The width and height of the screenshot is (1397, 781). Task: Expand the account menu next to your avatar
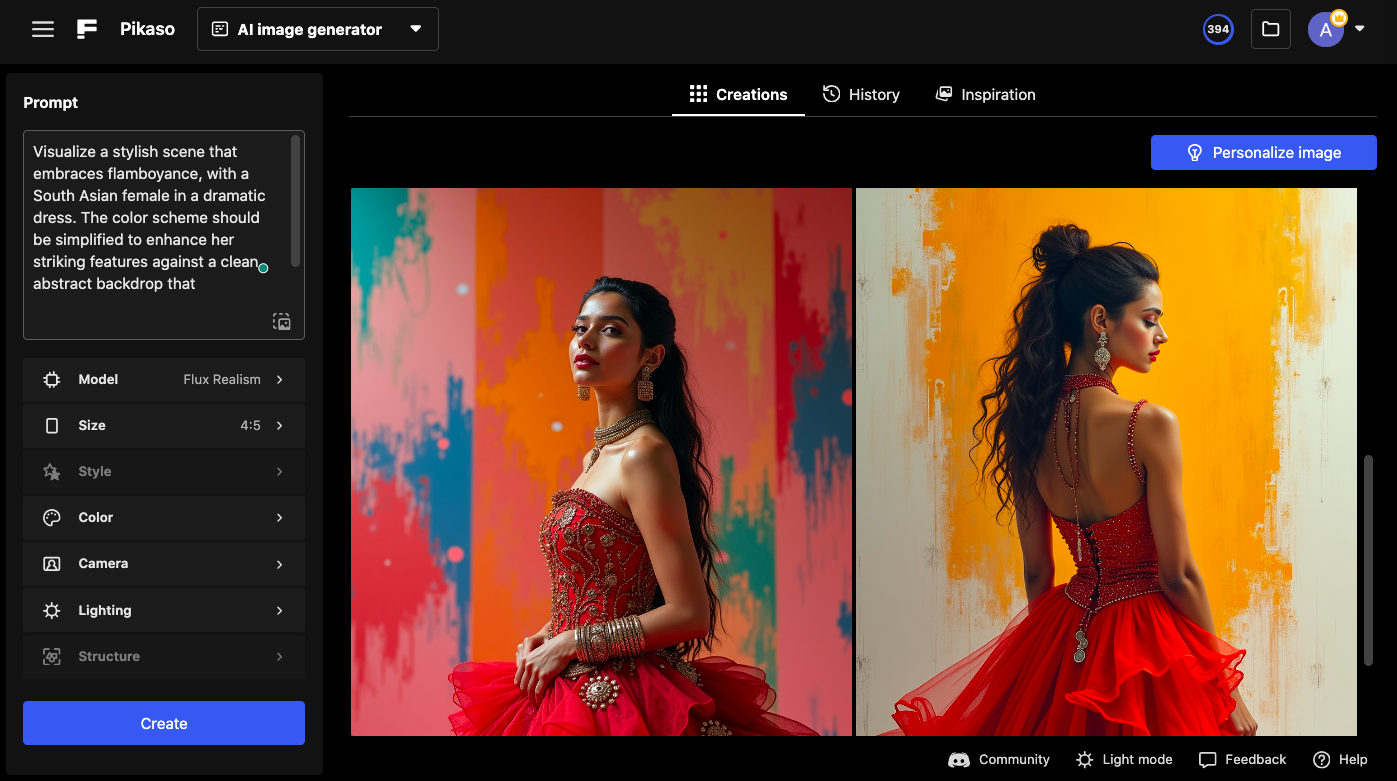click(x=1358, y=29)
